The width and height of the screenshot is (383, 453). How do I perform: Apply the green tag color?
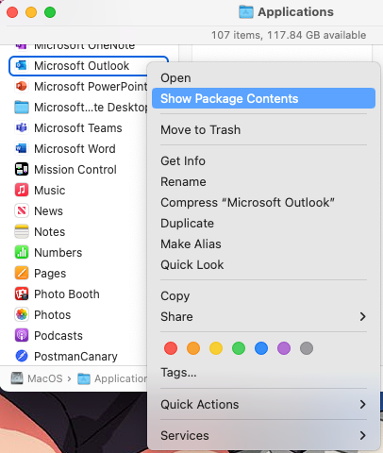click(239, 348)
